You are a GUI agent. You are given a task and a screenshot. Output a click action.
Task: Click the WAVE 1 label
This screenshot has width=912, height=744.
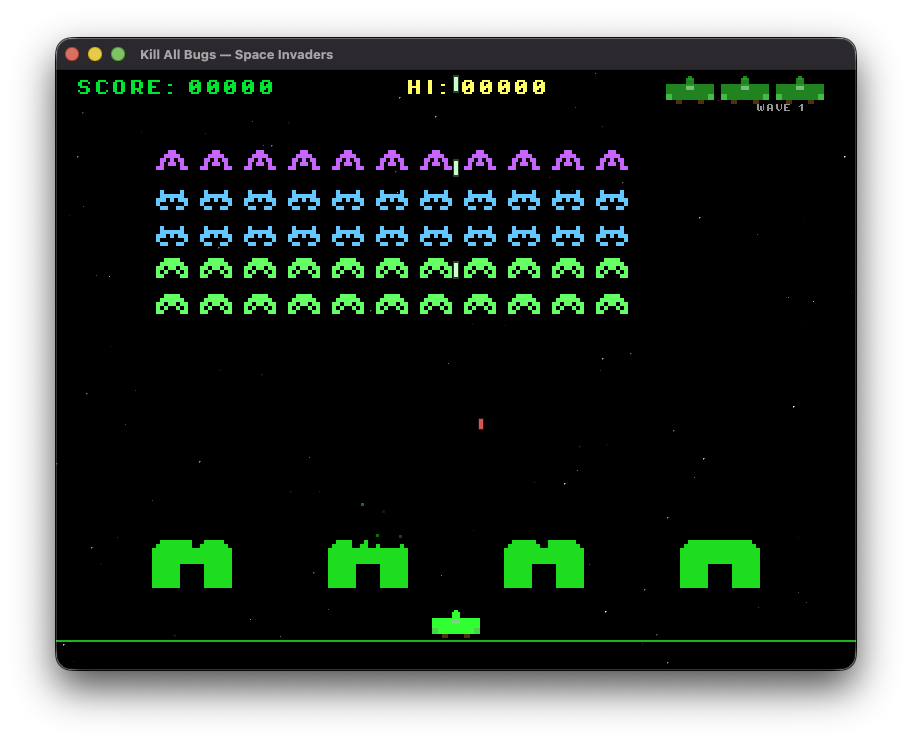tap(780, 108)
